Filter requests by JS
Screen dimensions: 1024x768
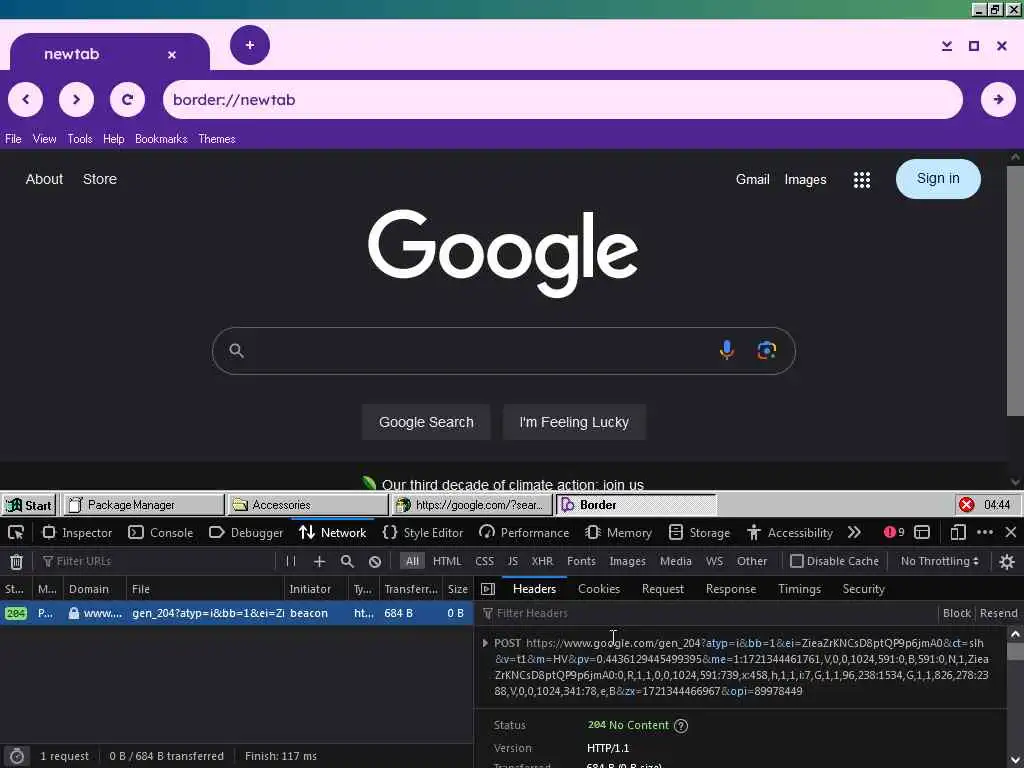tap(513, 561)
